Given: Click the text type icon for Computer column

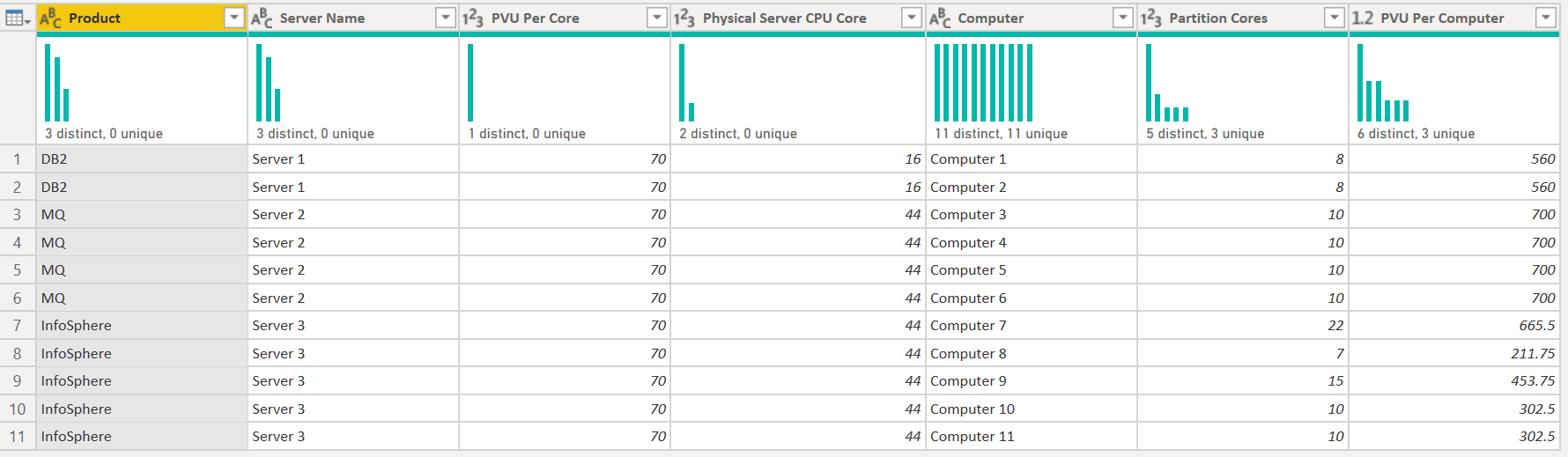Looking at the screenshot, I should [x=940, y=18].
